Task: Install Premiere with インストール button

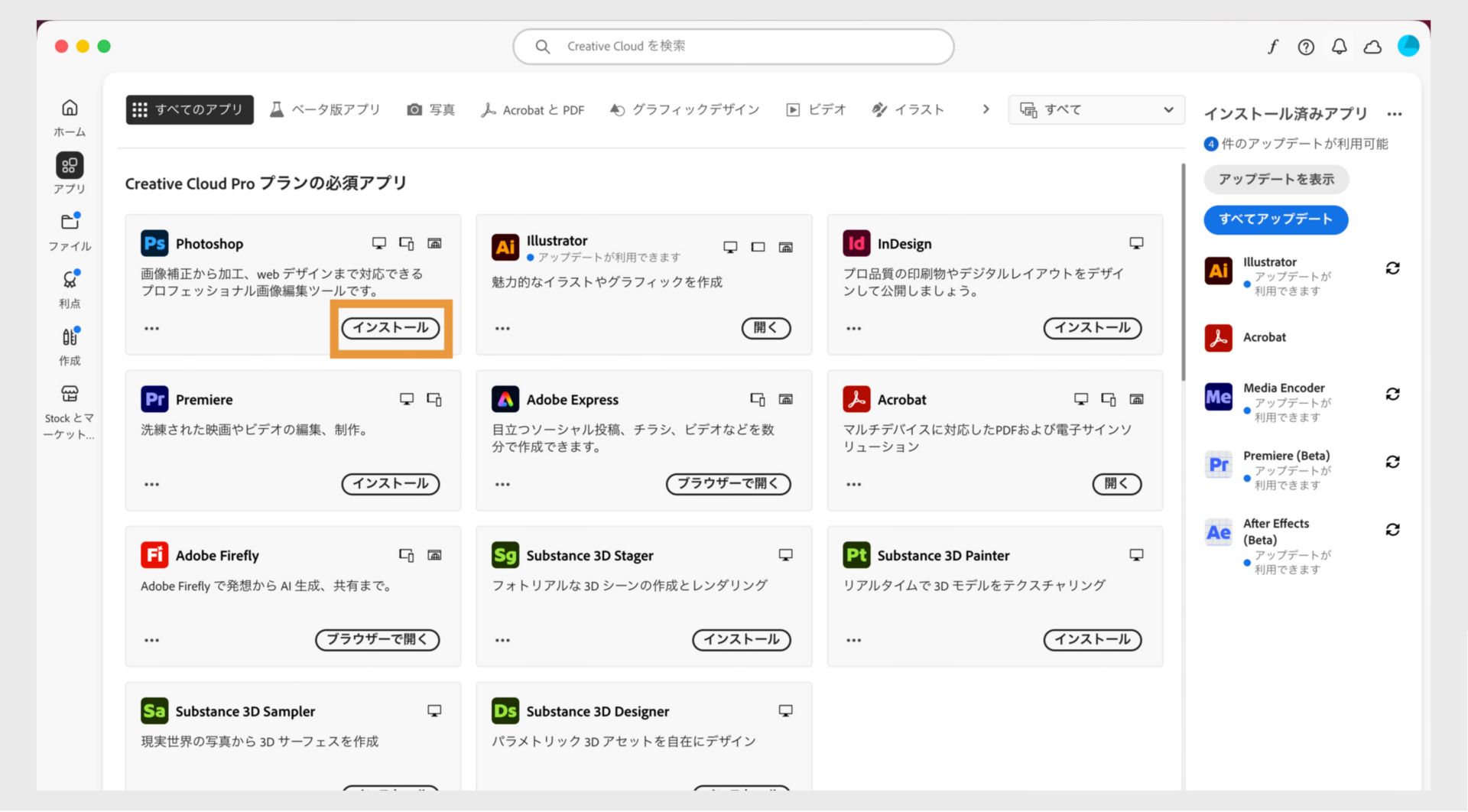Action: point(391,484)
